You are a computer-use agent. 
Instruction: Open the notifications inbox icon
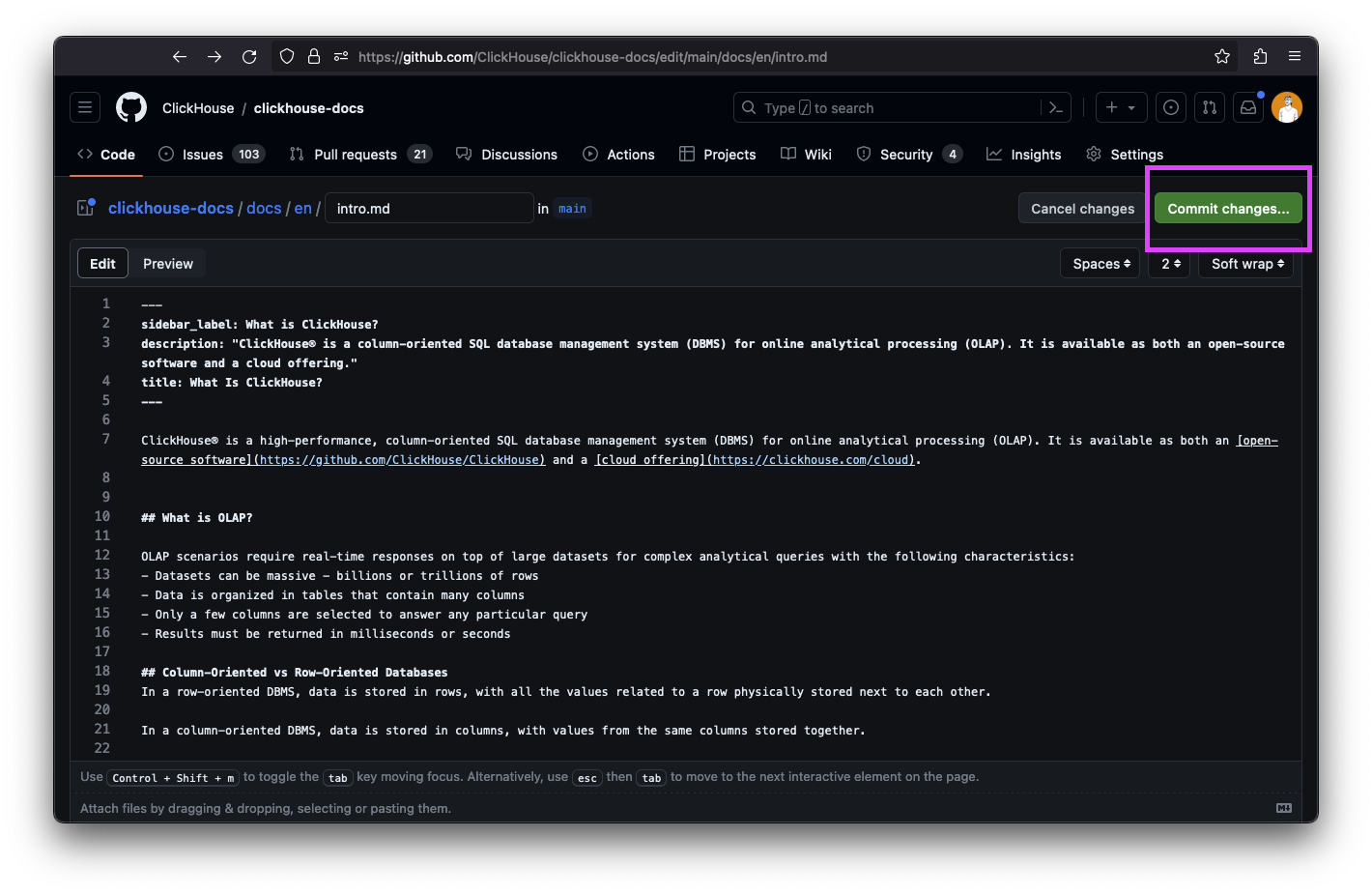1248,107
